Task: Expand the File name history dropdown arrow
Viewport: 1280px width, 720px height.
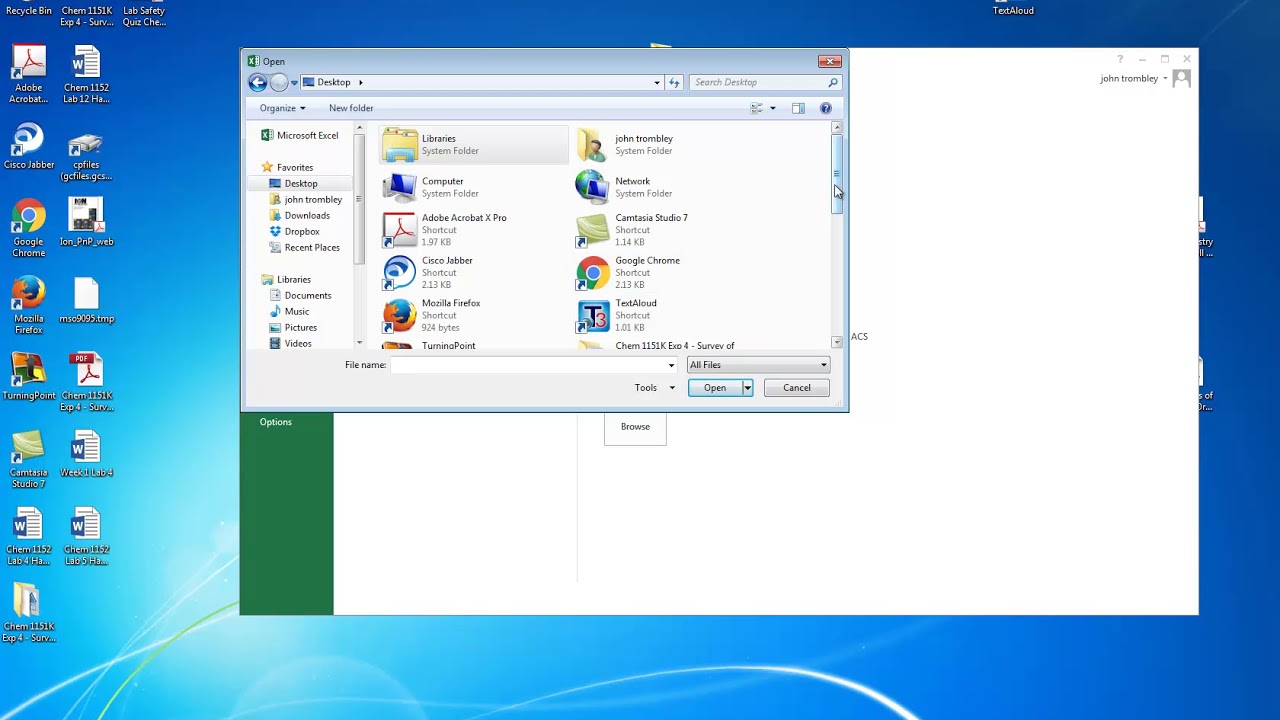Action: tap(671, 365)
